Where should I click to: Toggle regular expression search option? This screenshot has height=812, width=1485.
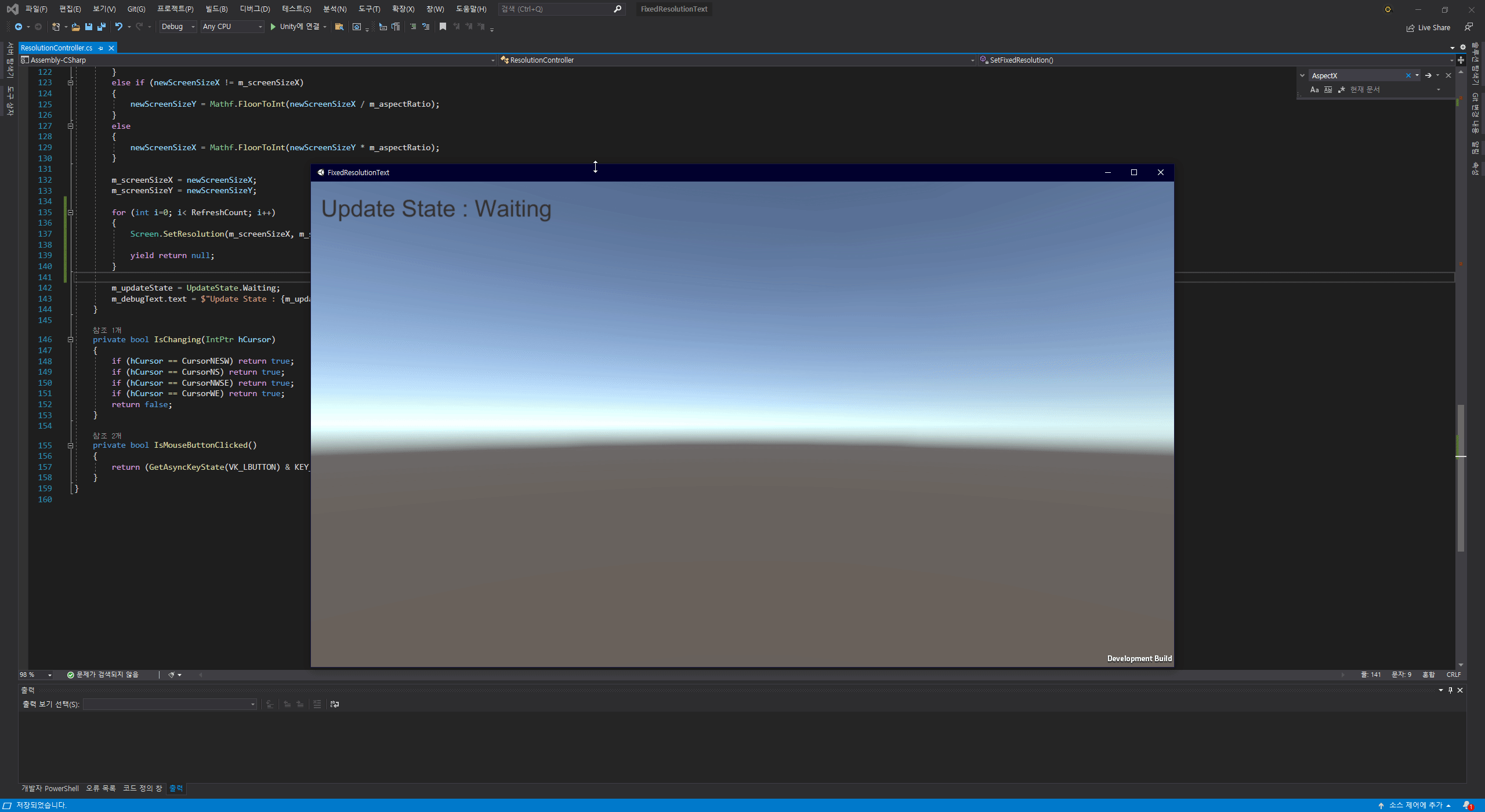click(x=1341, y=89)
